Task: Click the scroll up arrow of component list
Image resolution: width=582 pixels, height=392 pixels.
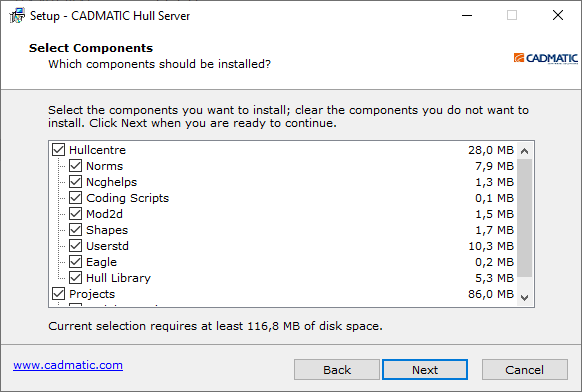Action: 524,151
